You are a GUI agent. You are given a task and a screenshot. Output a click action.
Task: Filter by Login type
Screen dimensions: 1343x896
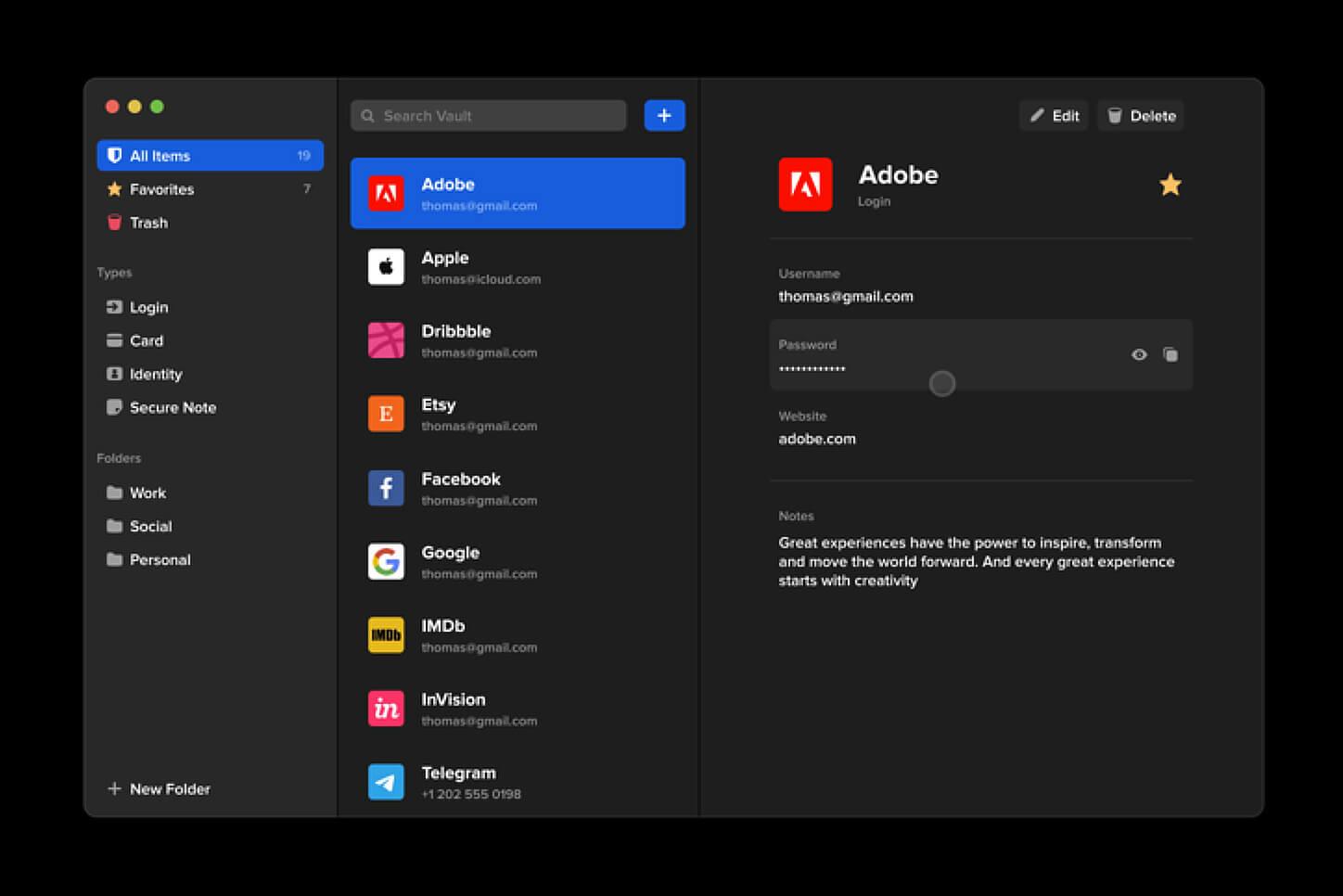[x=211, y=307]
